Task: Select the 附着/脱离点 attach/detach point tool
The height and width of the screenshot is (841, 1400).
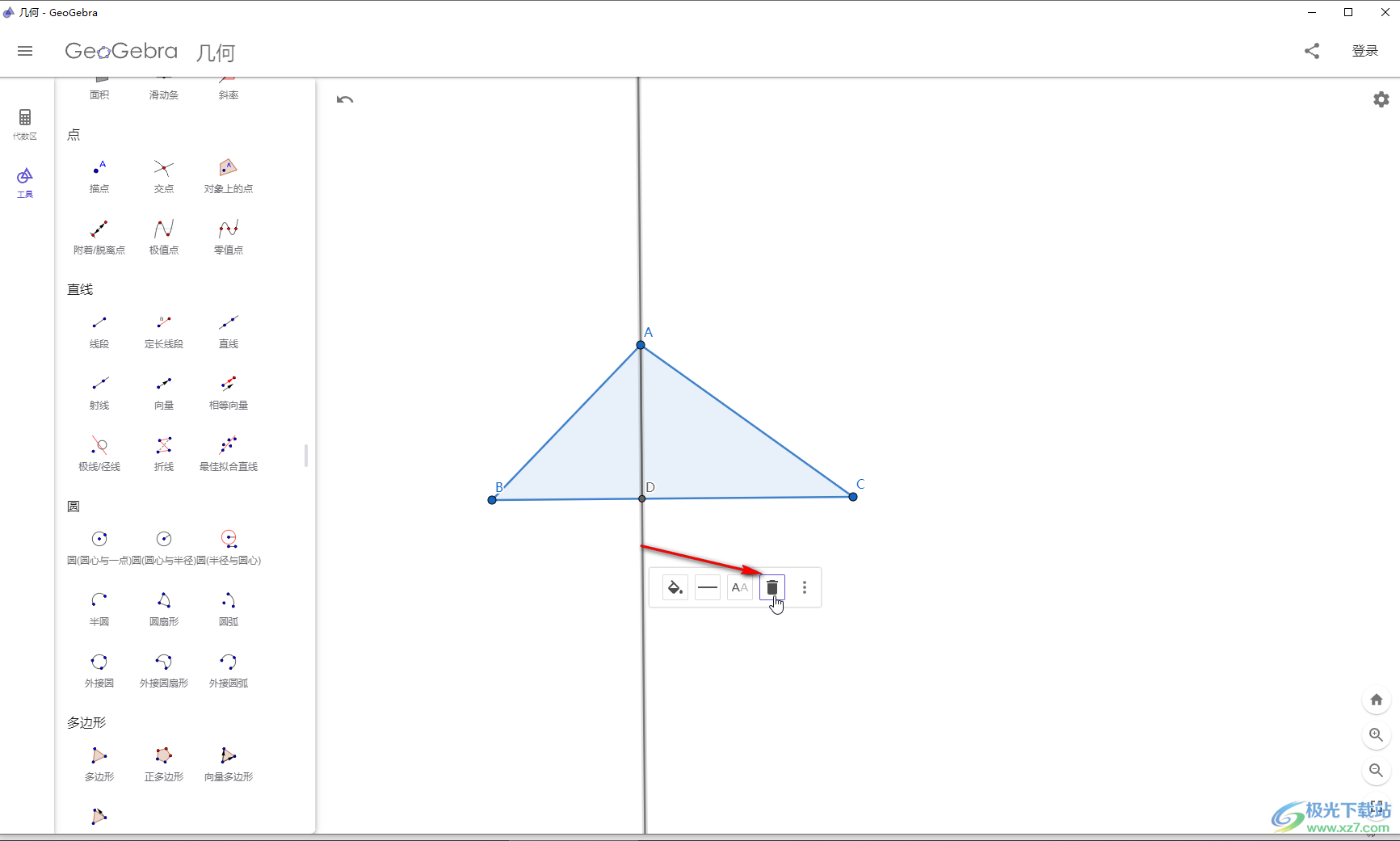Action: pyautogui.click(x=99, y=237)
